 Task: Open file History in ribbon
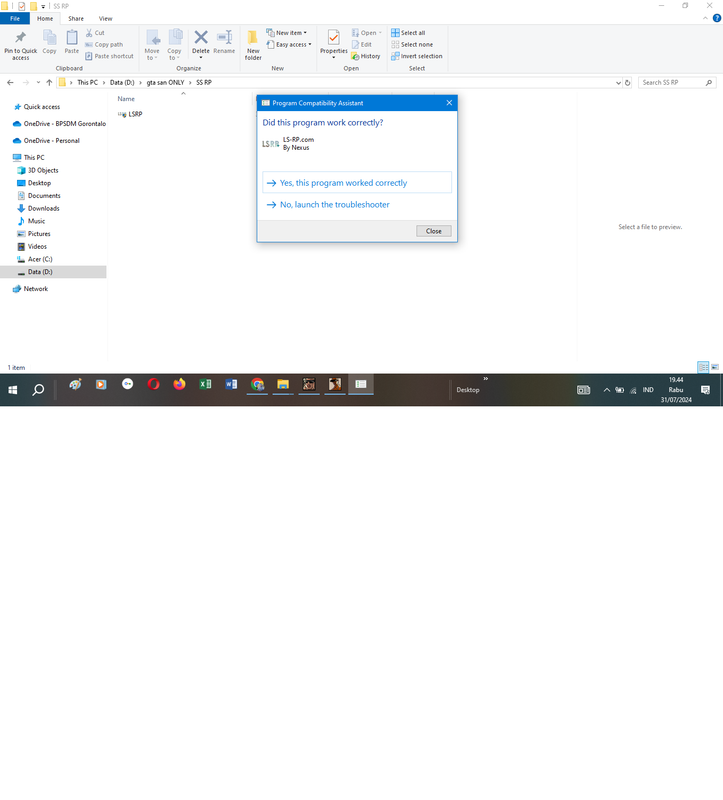click(x=366, y=56)
